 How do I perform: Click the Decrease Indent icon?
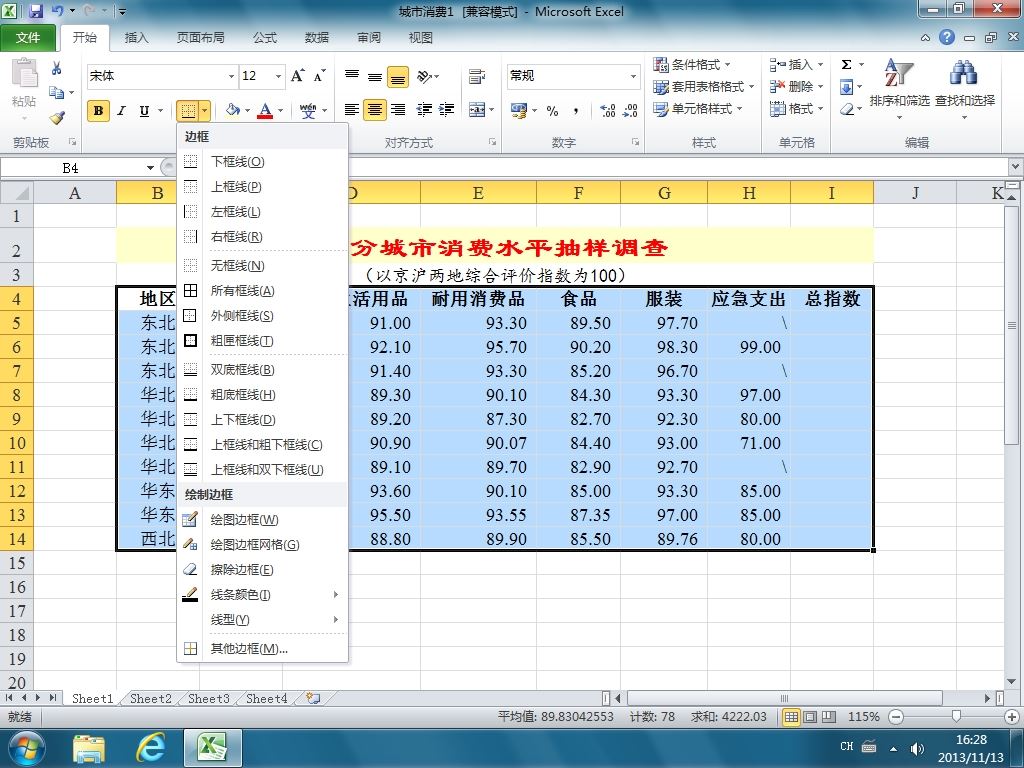pyautogui.click(x=424, y=110)
